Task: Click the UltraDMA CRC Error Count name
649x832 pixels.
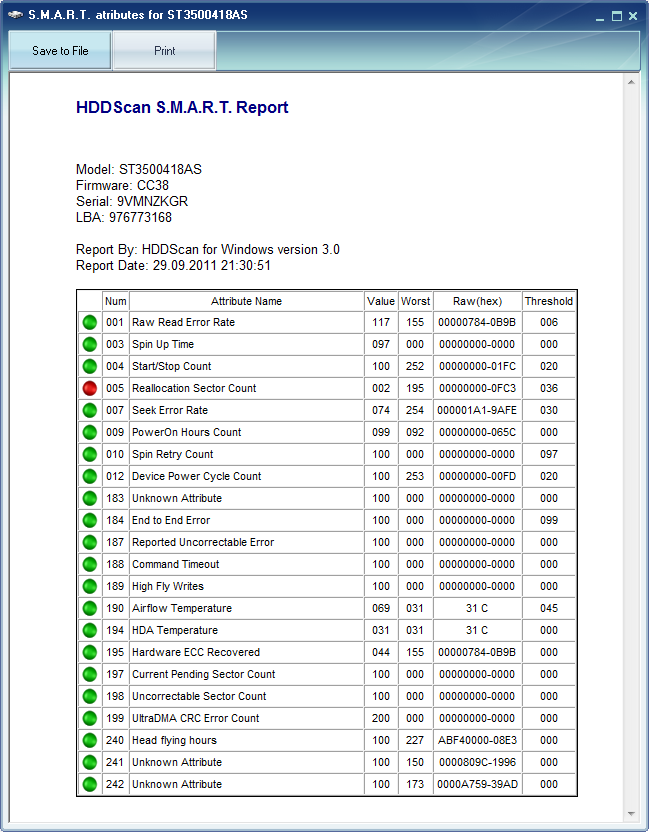Action: (x=196, y=718)
